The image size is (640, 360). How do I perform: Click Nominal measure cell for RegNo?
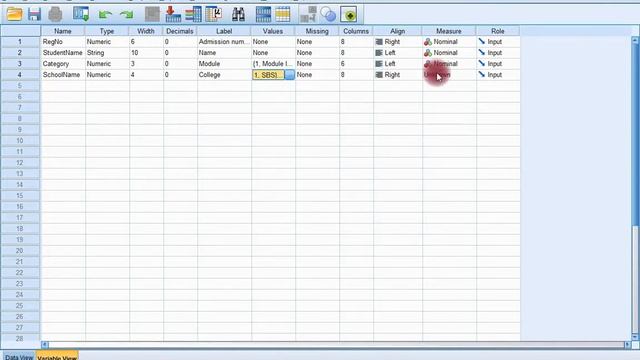(x=449, y=42)
